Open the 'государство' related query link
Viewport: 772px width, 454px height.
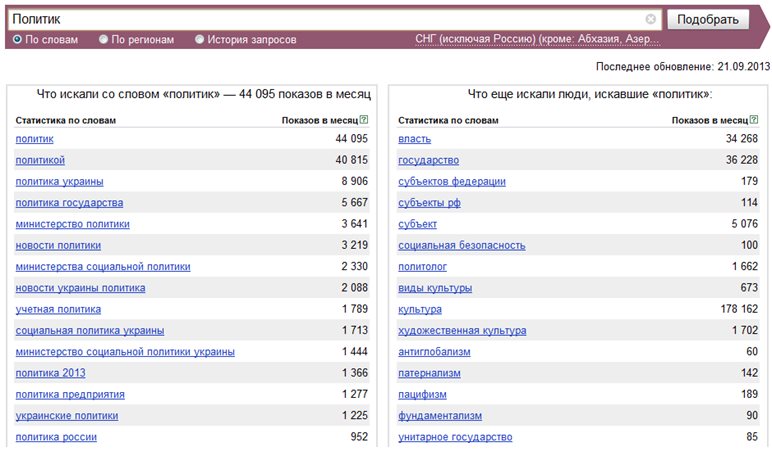[428, 161]
